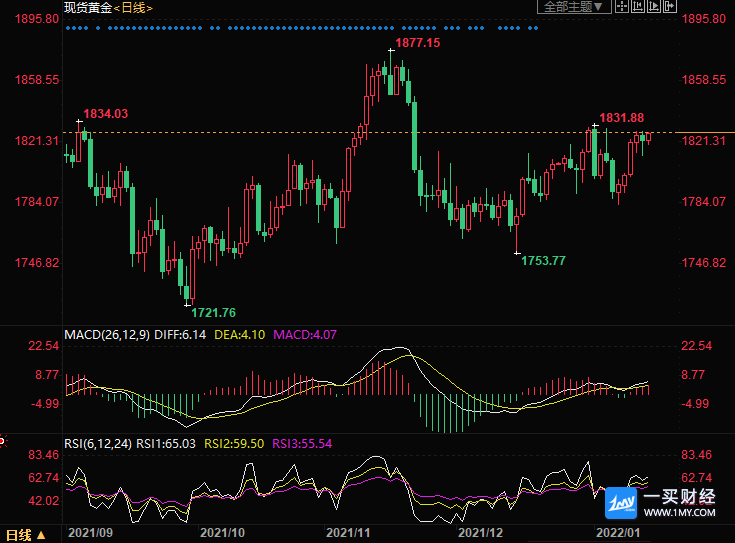Click the RSI3:55.54 value
This screenshot has width=735, height=543.
302,444
